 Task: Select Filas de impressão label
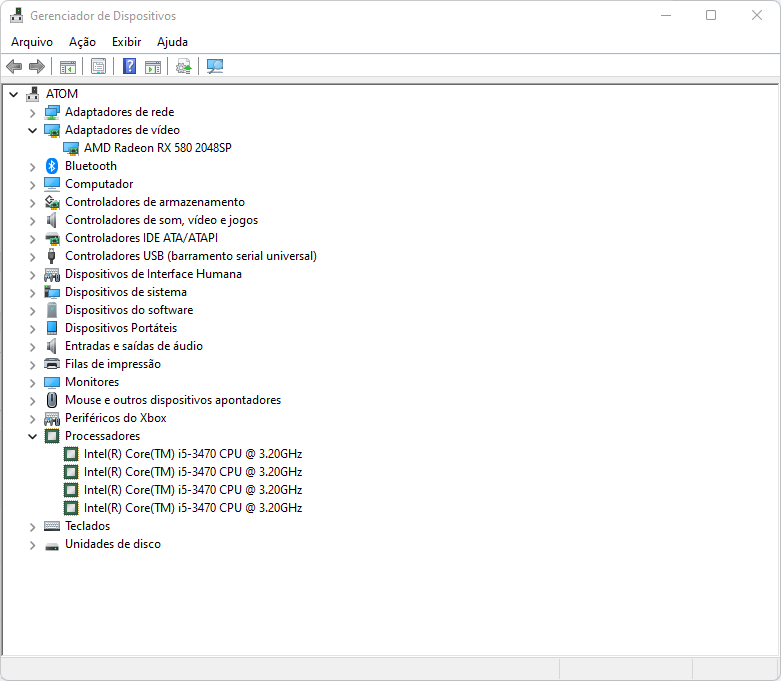tap(113, 364)
